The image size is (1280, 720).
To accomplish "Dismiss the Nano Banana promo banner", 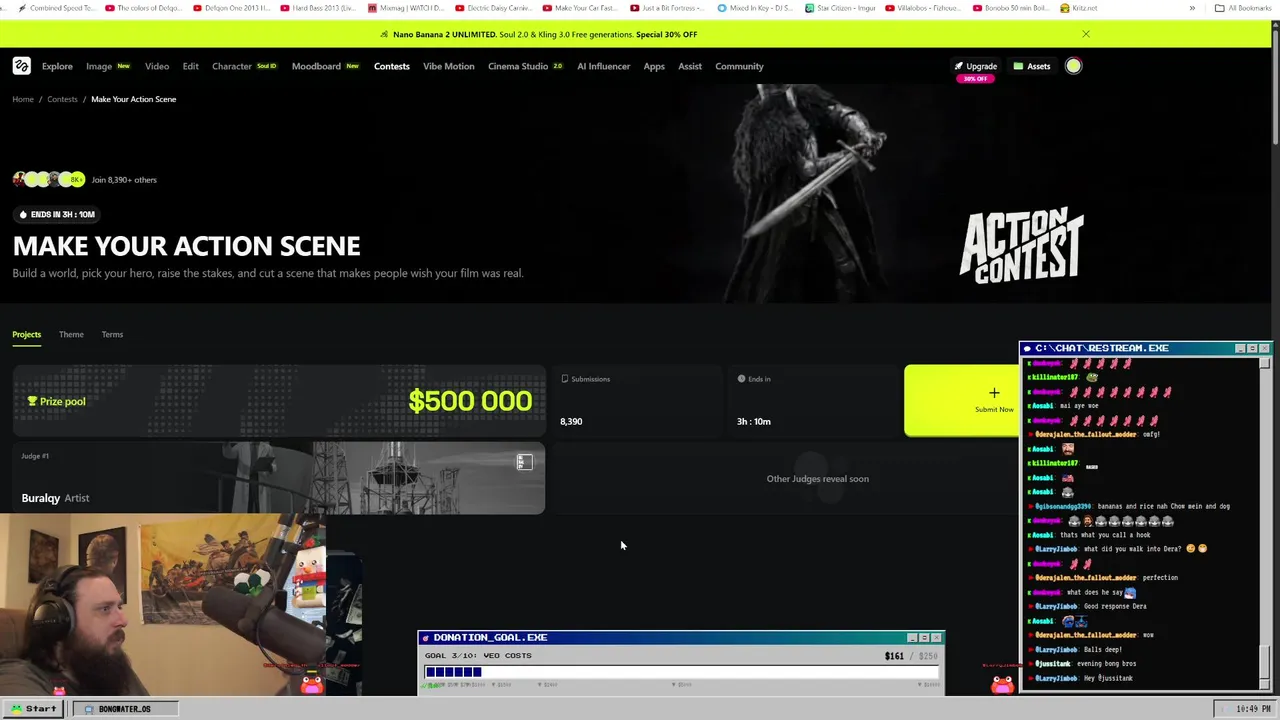I will [x=1086, y=34].
